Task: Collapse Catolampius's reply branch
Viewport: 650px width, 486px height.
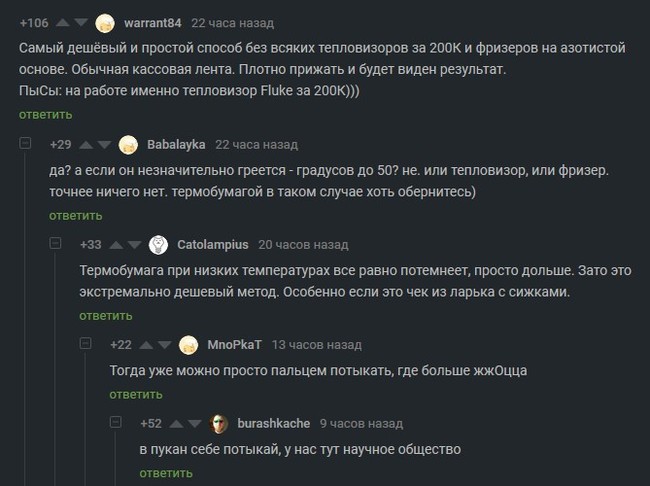Action: tap(55, 243)
